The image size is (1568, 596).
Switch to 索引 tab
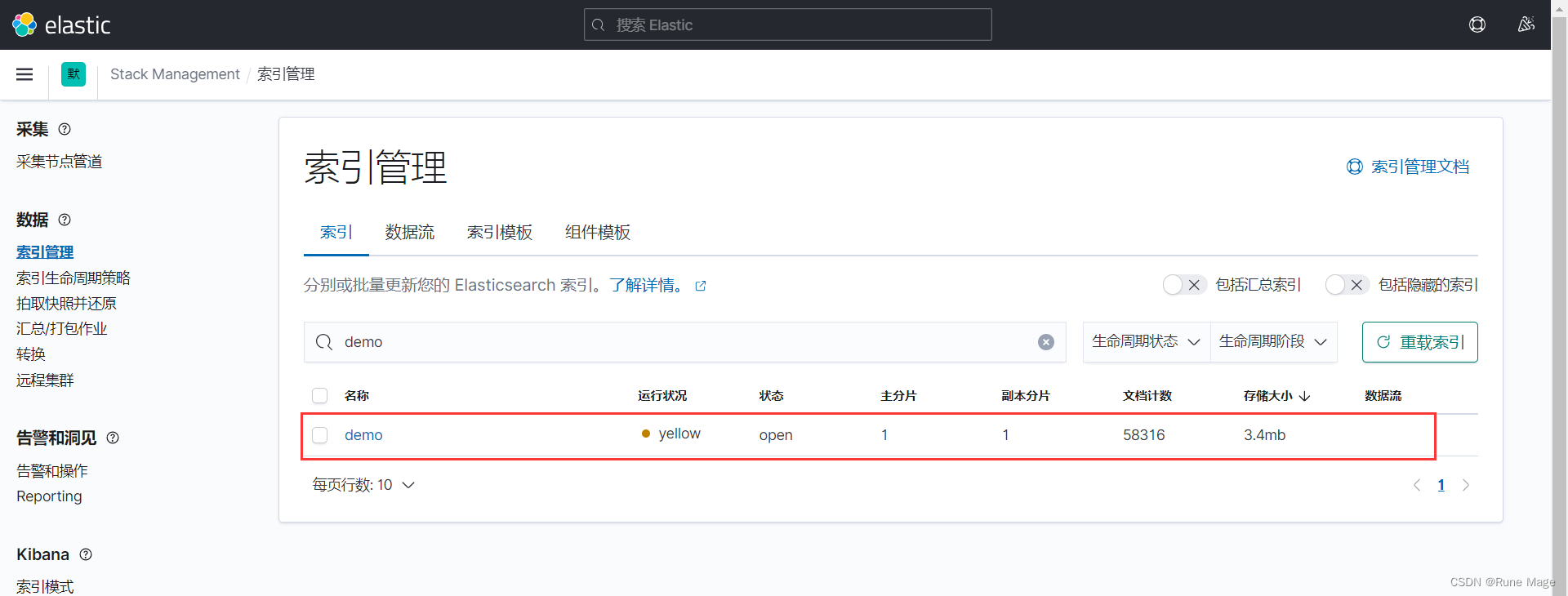336,233
